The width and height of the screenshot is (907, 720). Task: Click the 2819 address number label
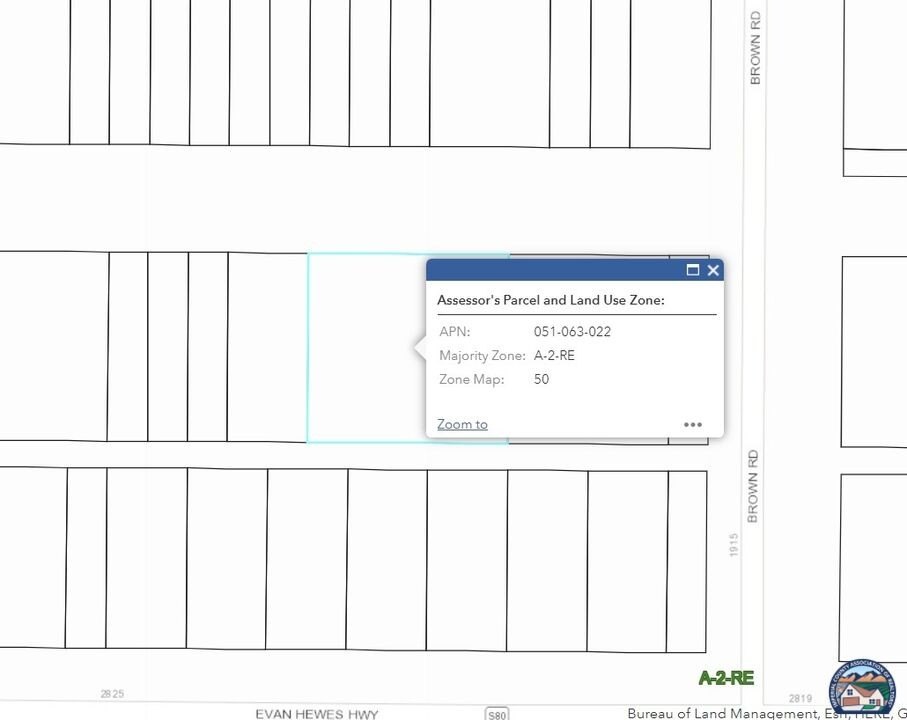801,698
